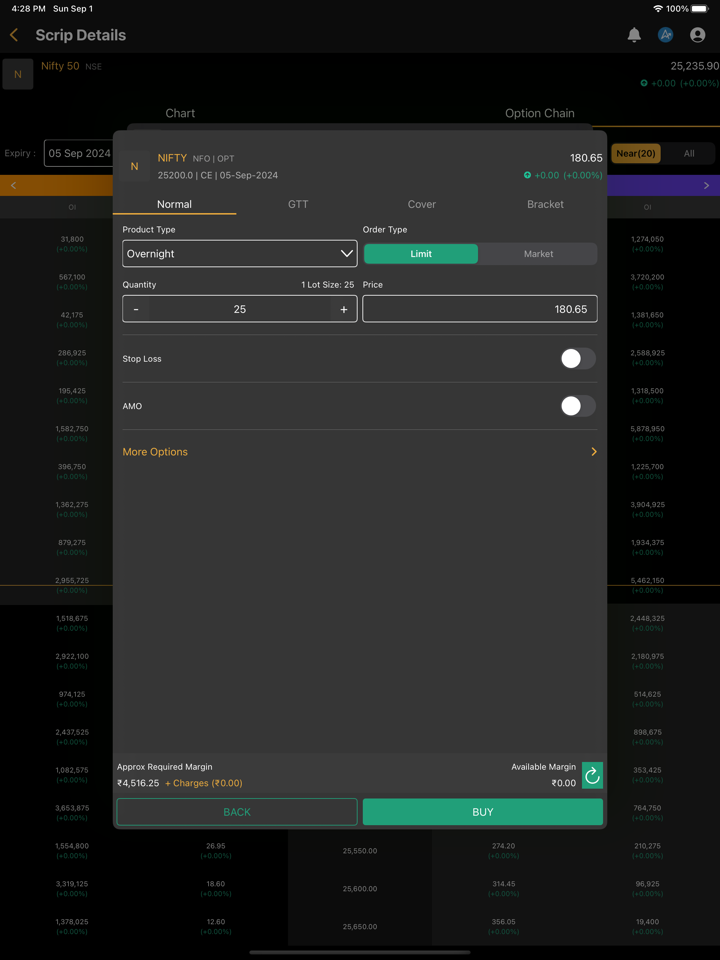Select the Cover order tab

point(421,204)
